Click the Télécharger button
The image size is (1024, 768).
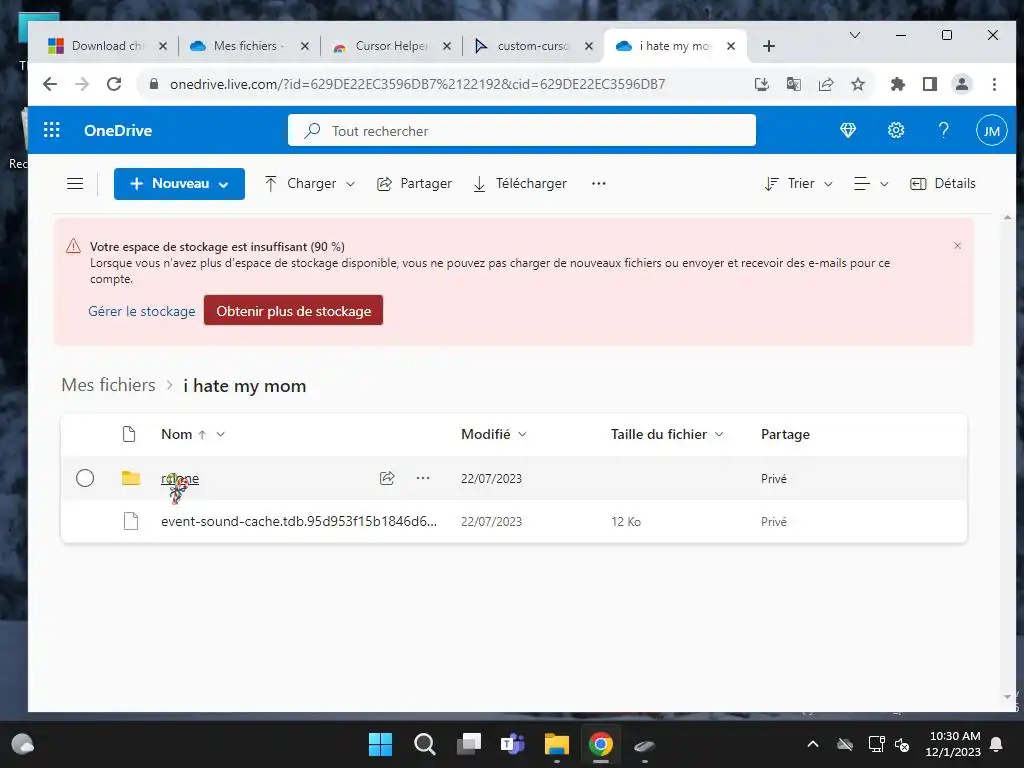[x=520, y=184]
